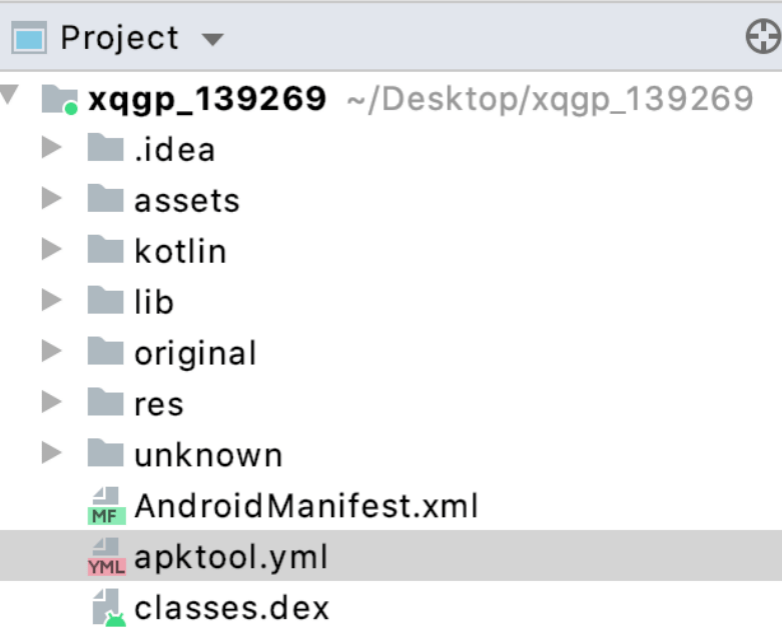Expand the assets folder arrow

(51, 200)
